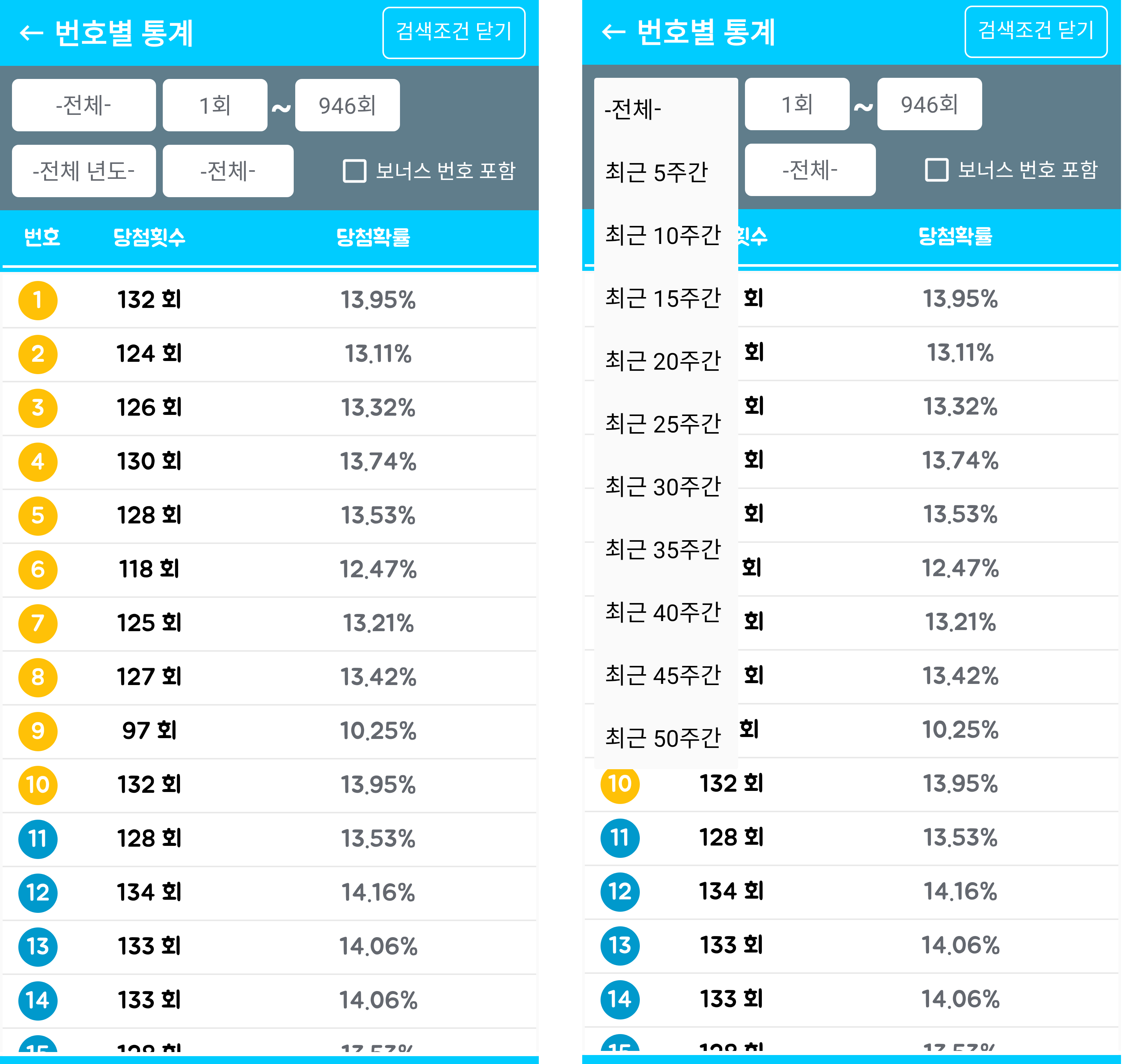This screenshot has height=1064, width=1124.
Task: Open the 946회 end round dropdown on left
Action: point(347,106)
